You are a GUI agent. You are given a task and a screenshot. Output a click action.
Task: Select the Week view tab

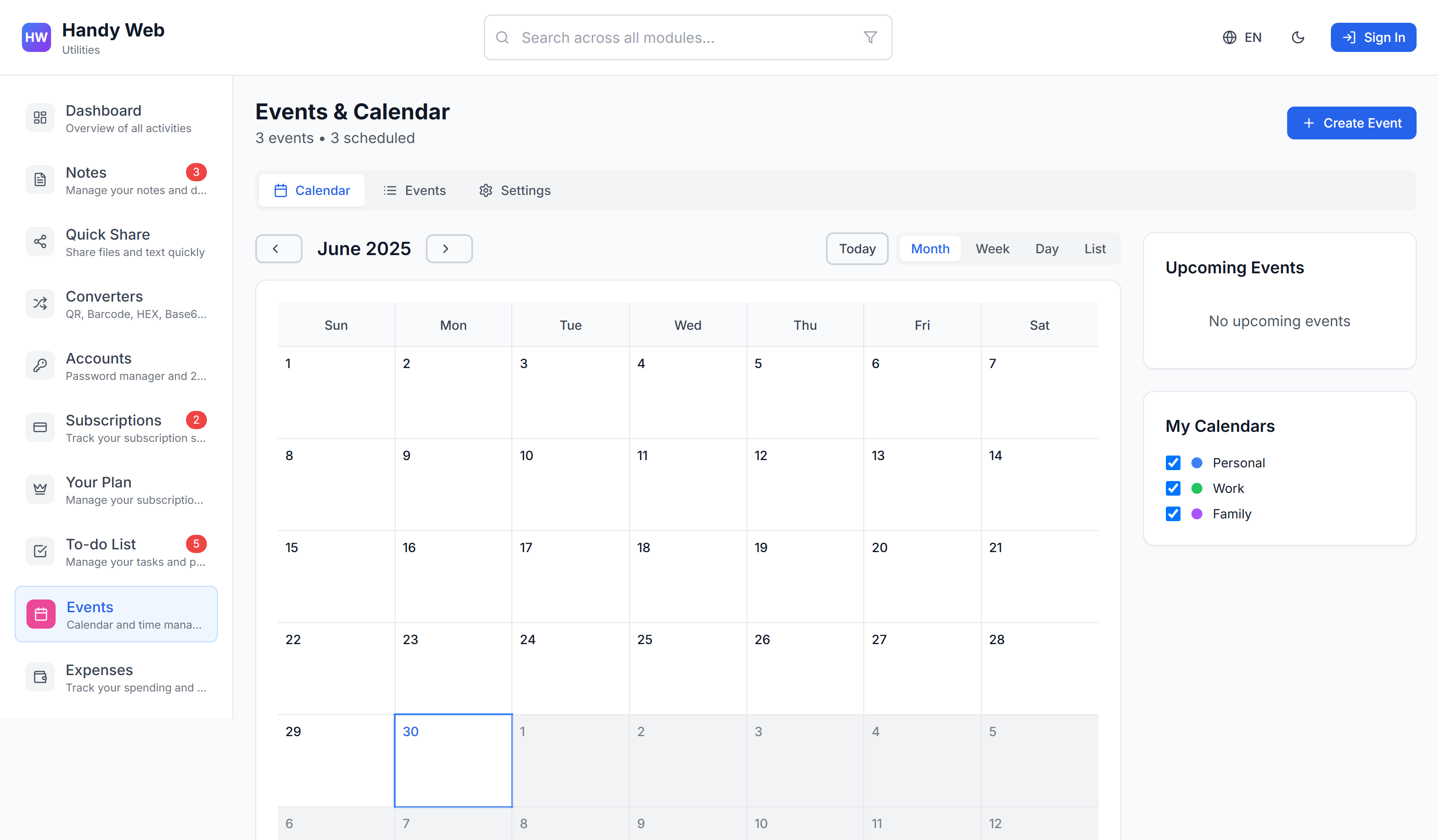(992, 249)
